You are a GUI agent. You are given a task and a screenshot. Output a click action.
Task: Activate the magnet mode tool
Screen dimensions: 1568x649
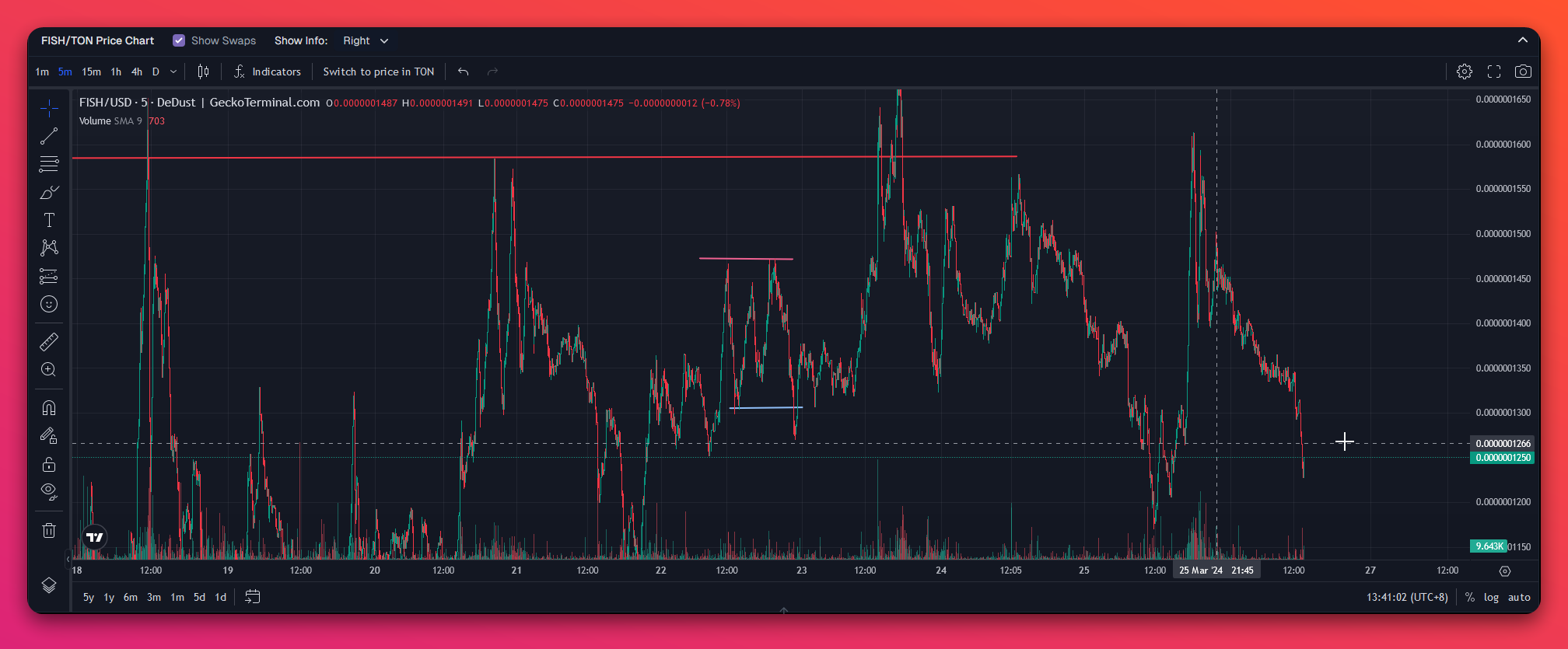pos(49,408)
